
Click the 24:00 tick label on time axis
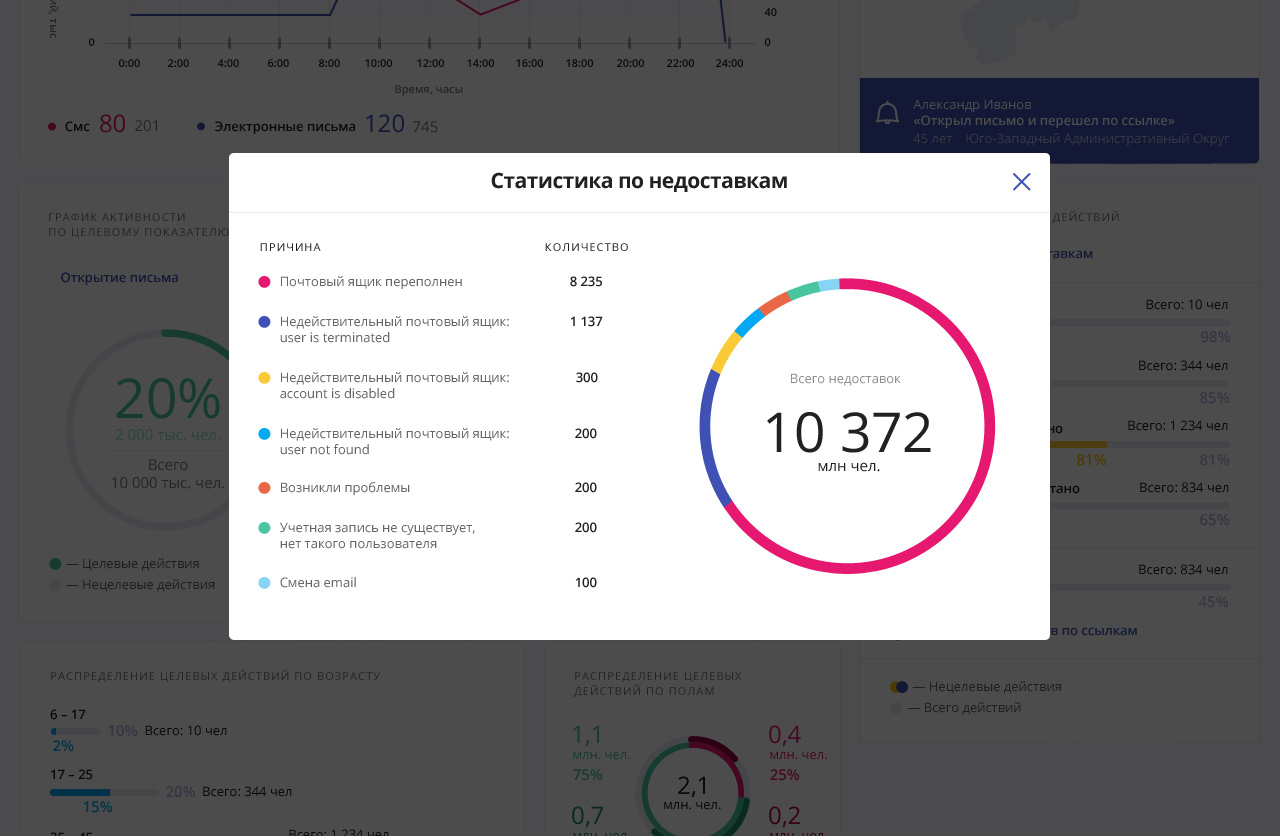(729, 63)
